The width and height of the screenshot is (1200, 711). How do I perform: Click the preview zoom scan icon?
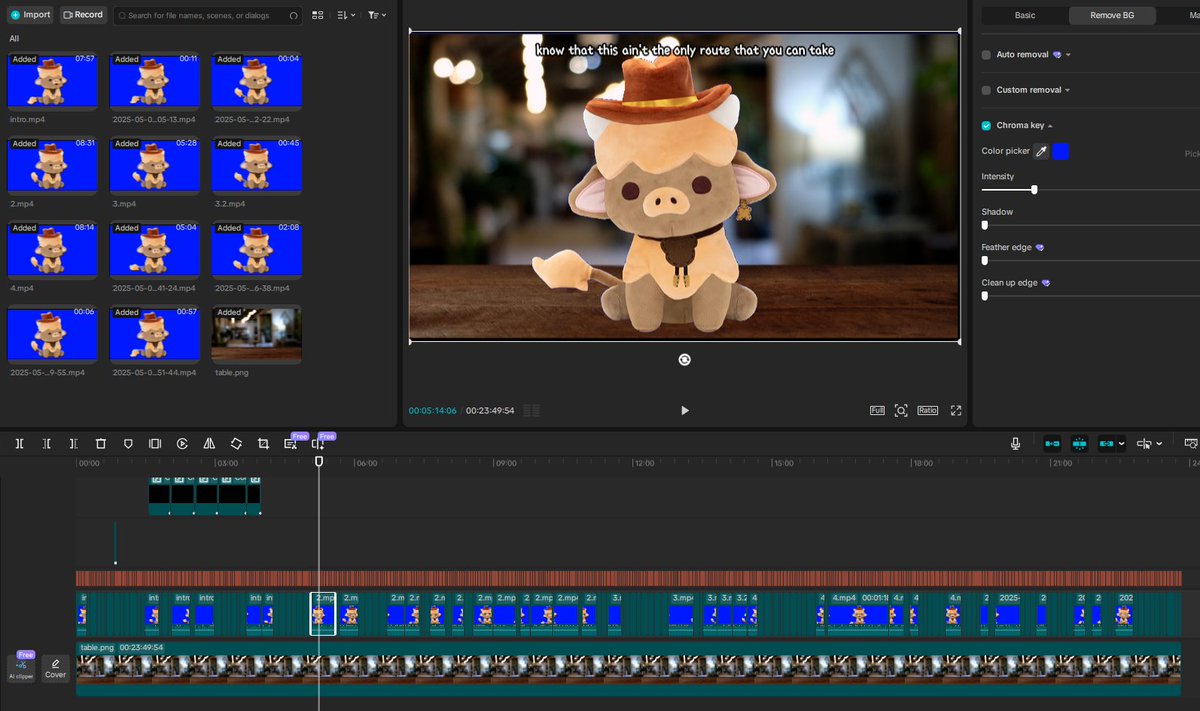click(901, 410)
